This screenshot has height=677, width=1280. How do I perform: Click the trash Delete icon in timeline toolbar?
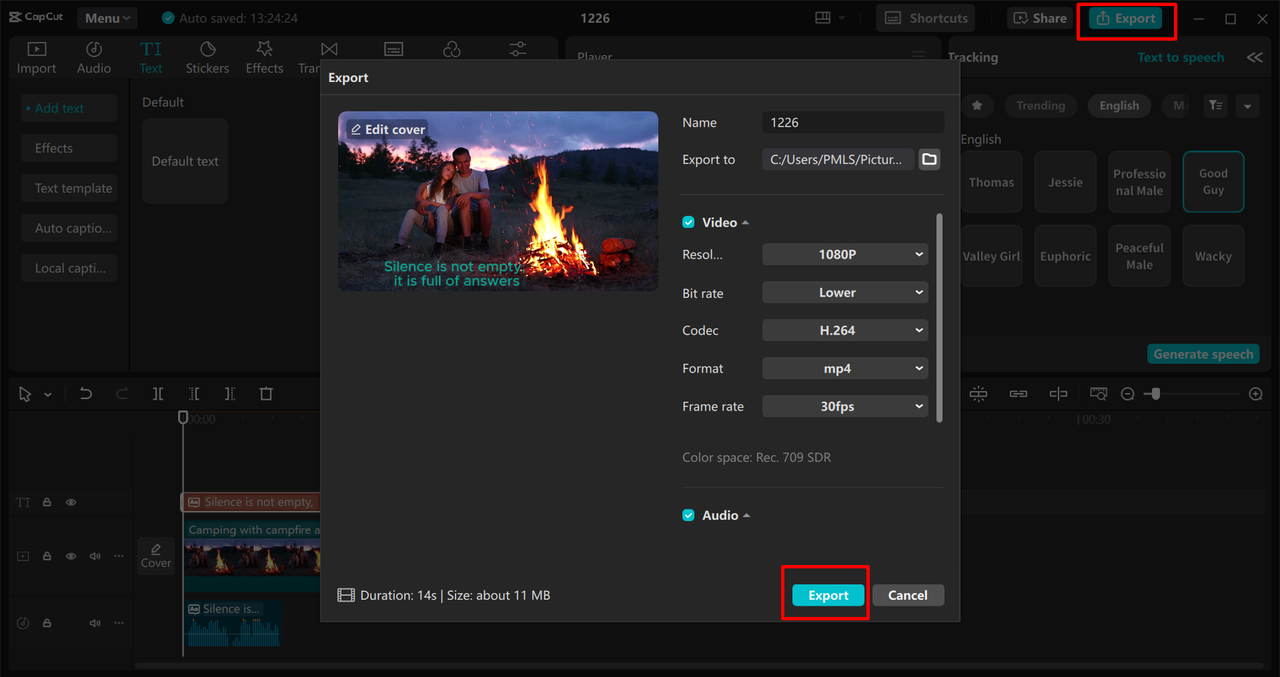(266, 394)
